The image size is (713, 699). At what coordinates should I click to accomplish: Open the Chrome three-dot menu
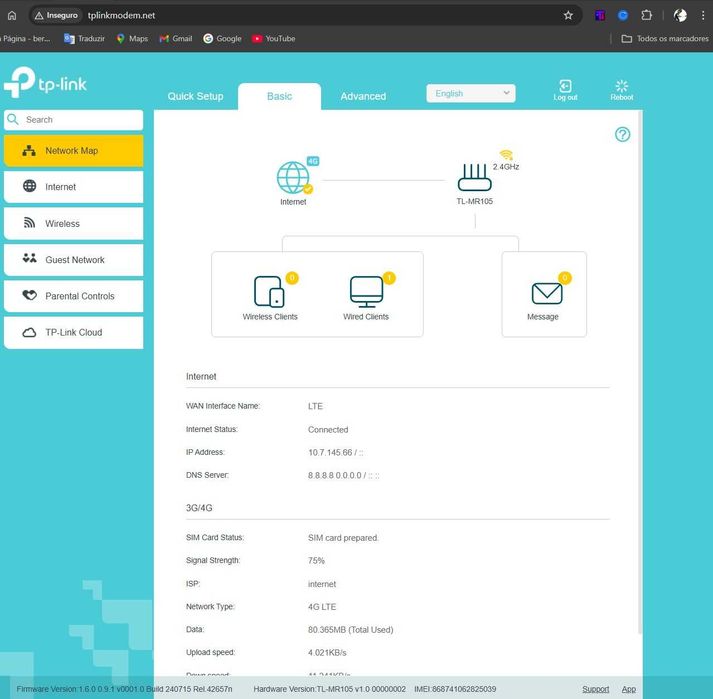point(703,15)
